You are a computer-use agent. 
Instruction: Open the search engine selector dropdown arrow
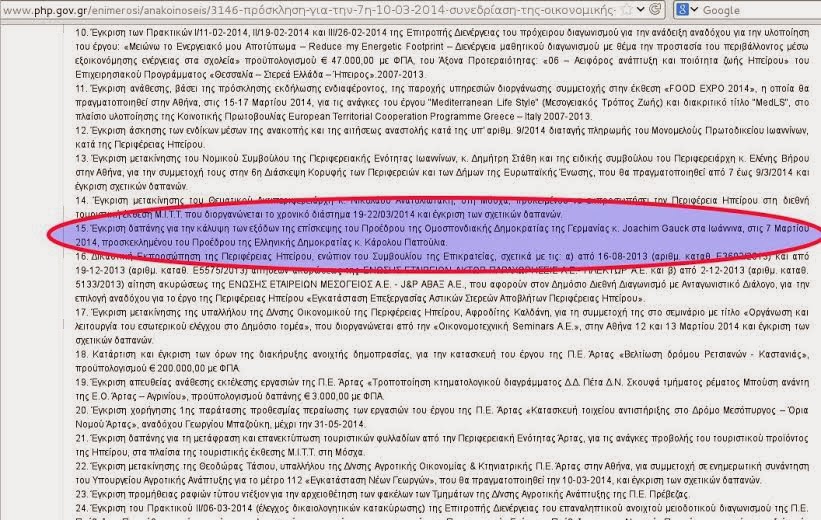tap(694, 9)
